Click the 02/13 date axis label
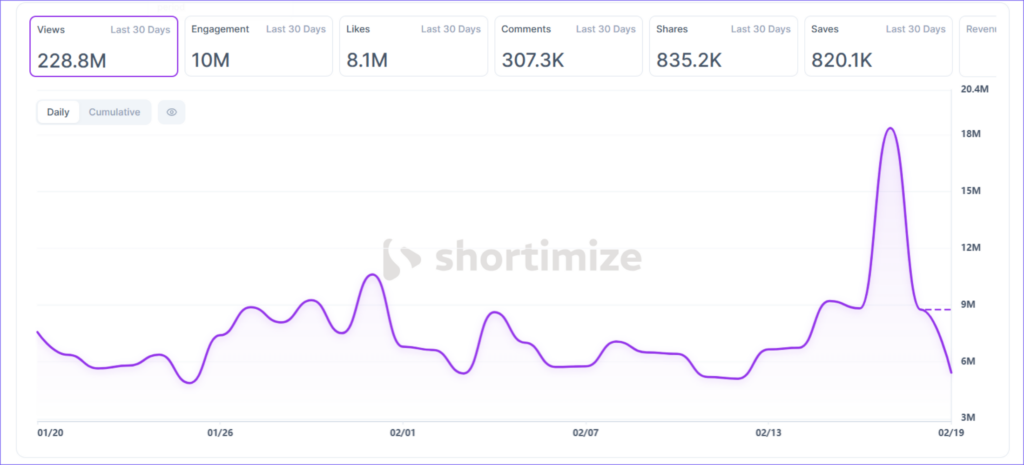The width and height of the screenshot is (1024, 465). tap(768, 434)
